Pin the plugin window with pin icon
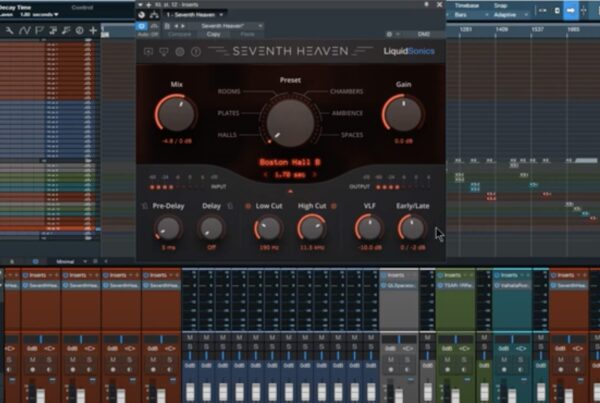 point(426,5)
